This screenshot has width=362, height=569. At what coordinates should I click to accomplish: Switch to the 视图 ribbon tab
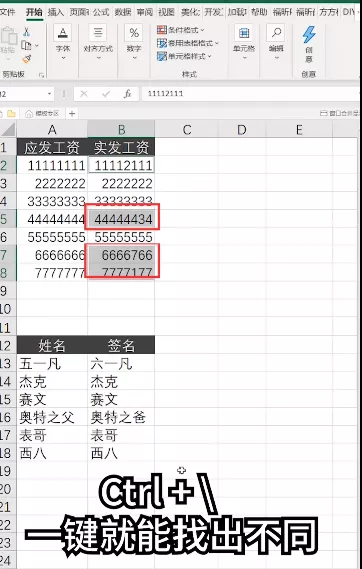click(x=166, y=12)
